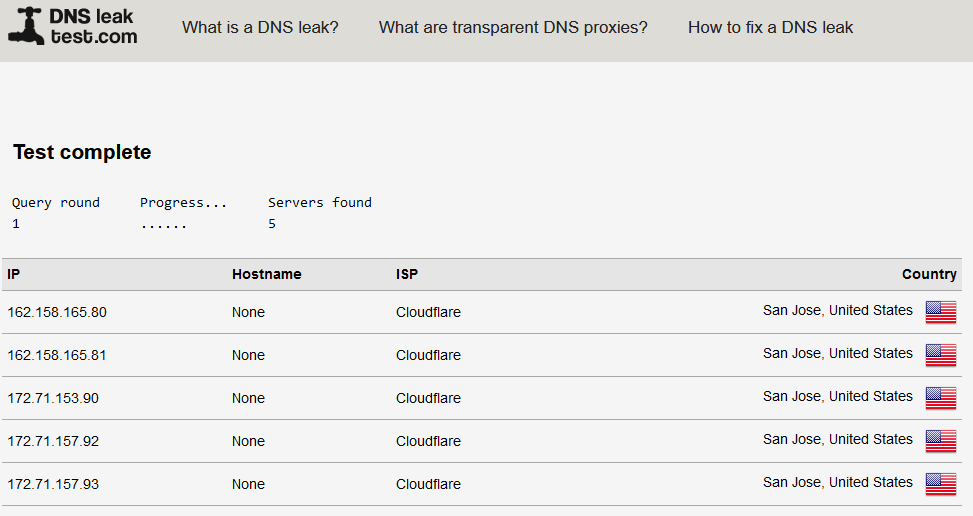This screenshot has height=516, width=973.
Task: Click the IP column header
Action: [x=14, y=274]
